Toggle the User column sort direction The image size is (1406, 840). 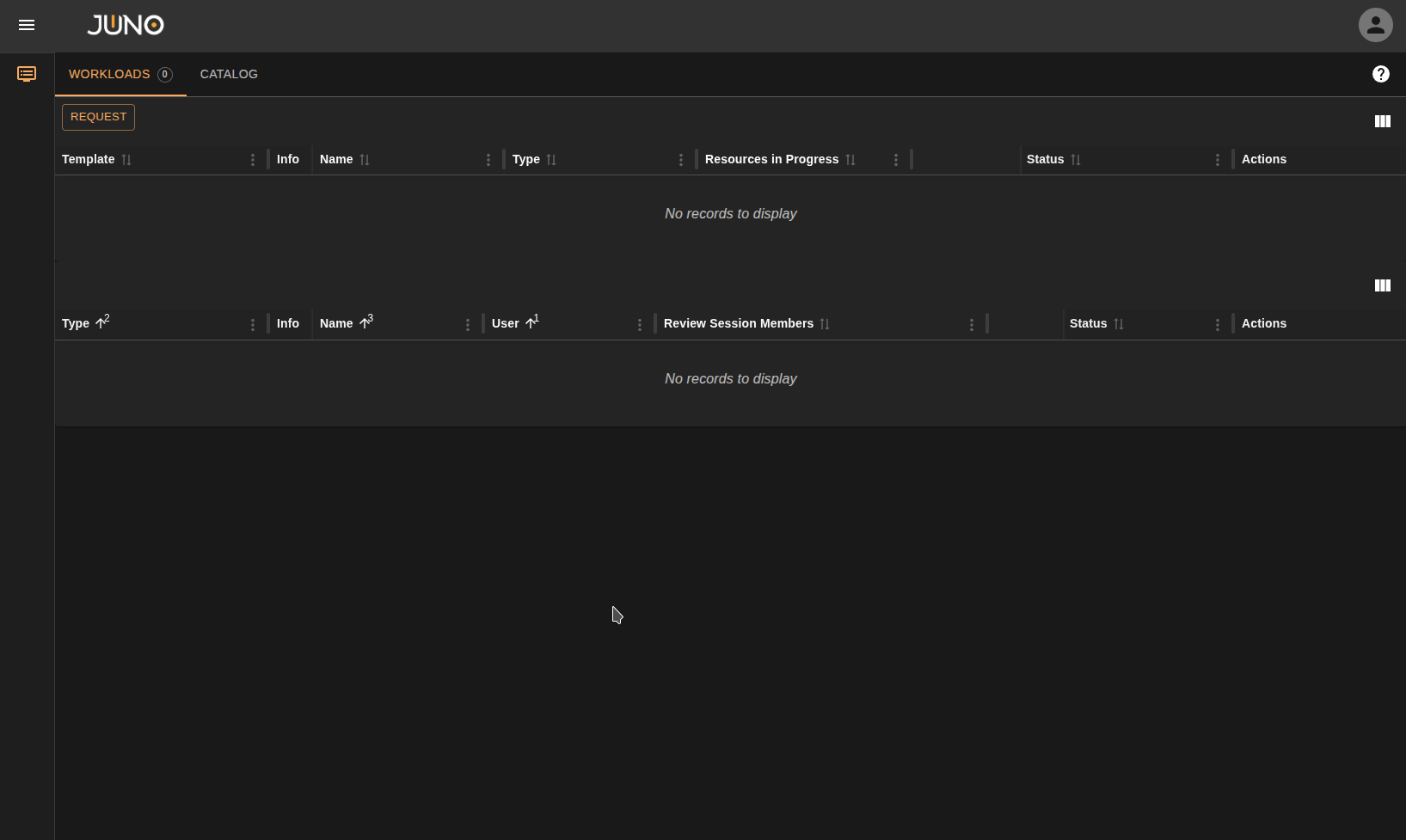(x=531, y=323)
